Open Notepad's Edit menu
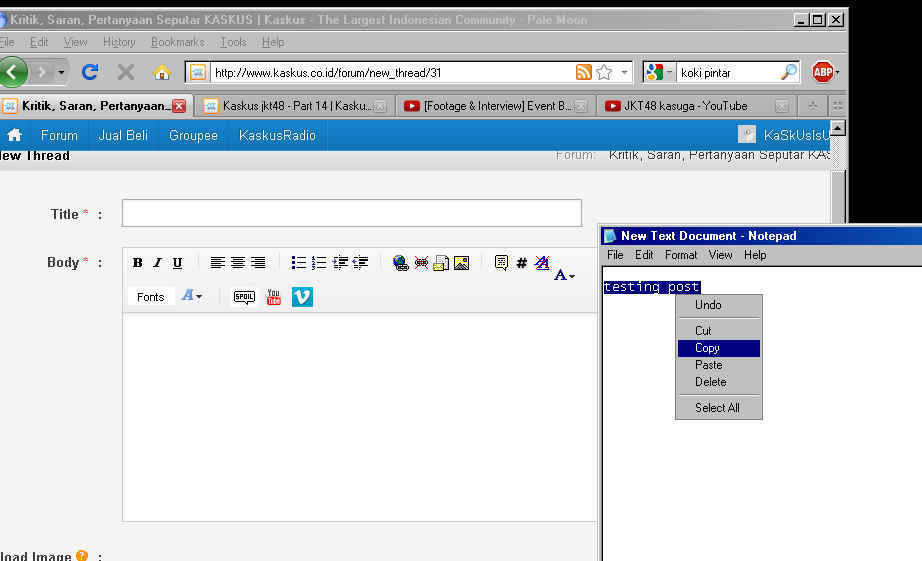The width and height of the screenshot is (922, 561). tap(644, 255)
